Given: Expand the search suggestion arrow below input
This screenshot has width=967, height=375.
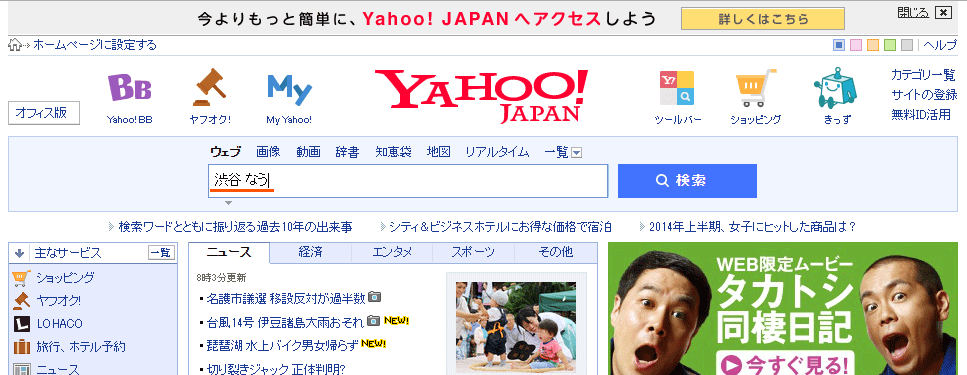Looking at the screenshot, I should pyautogui.click(x=228, y=203).
